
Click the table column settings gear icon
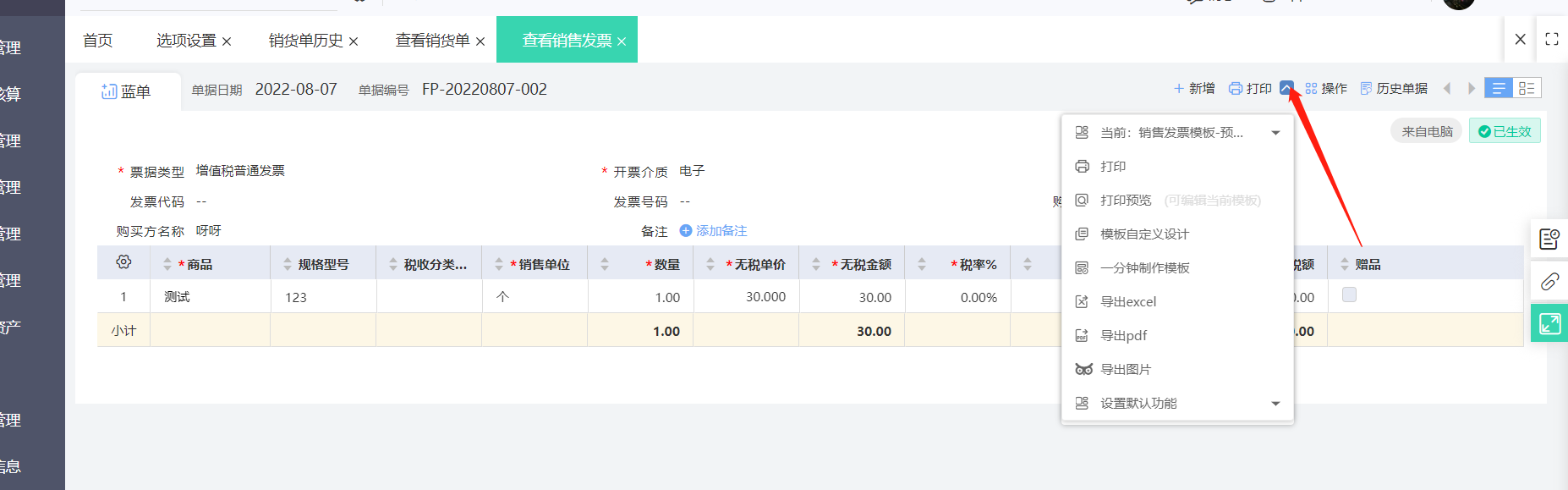click(x=123, y=262)
